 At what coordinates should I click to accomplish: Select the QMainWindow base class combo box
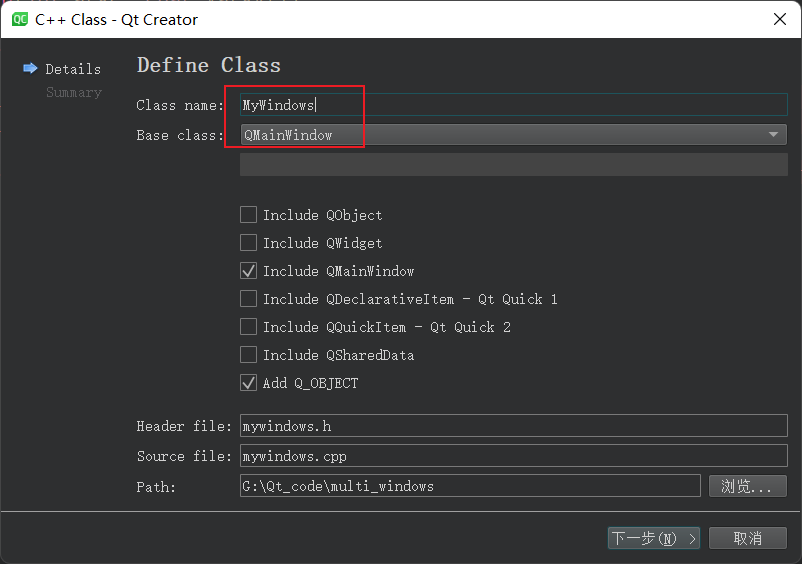coord(514,135)
